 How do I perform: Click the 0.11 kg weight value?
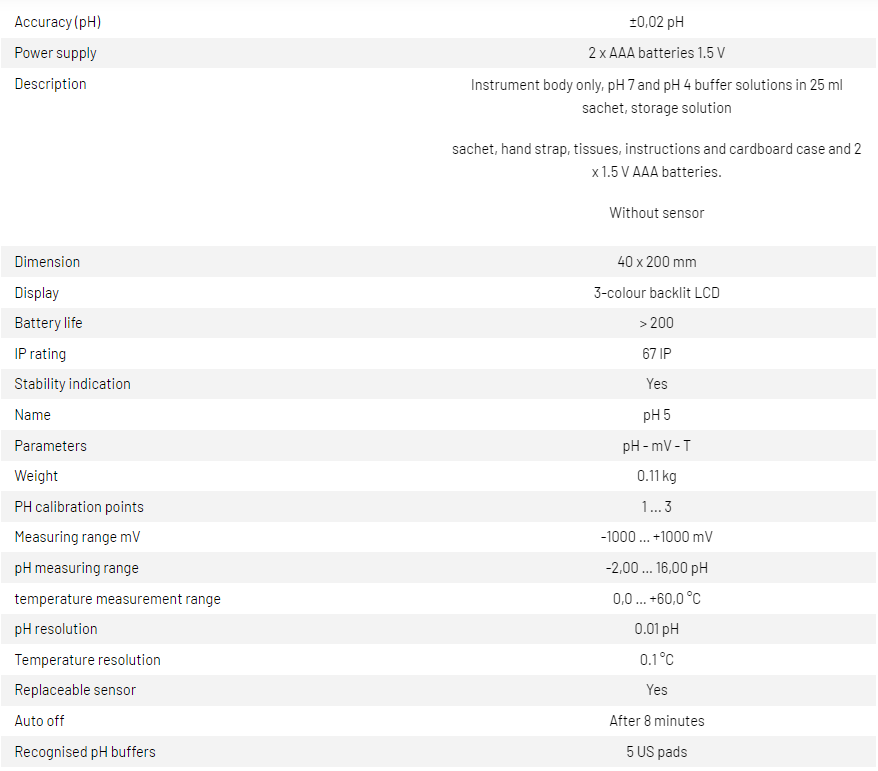pyautogui.click(x=656, y=476)
